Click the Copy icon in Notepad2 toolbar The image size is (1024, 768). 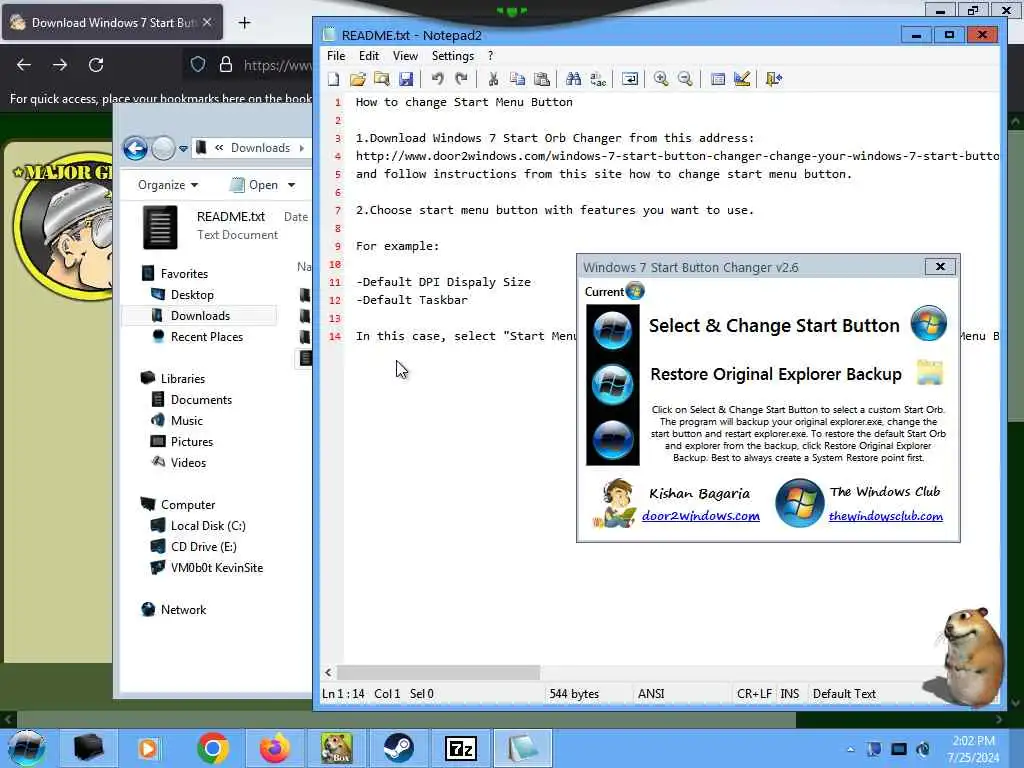(x=517, y=79)
